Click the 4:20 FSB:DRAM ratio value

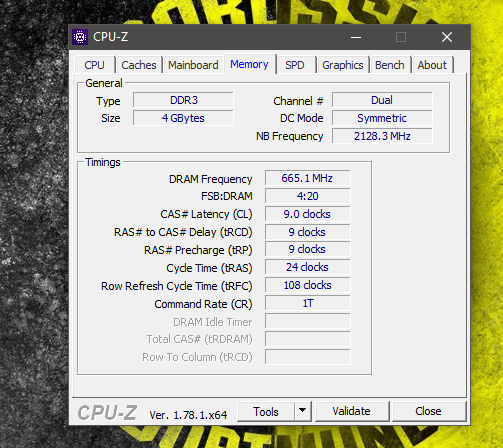pos(307,196)
